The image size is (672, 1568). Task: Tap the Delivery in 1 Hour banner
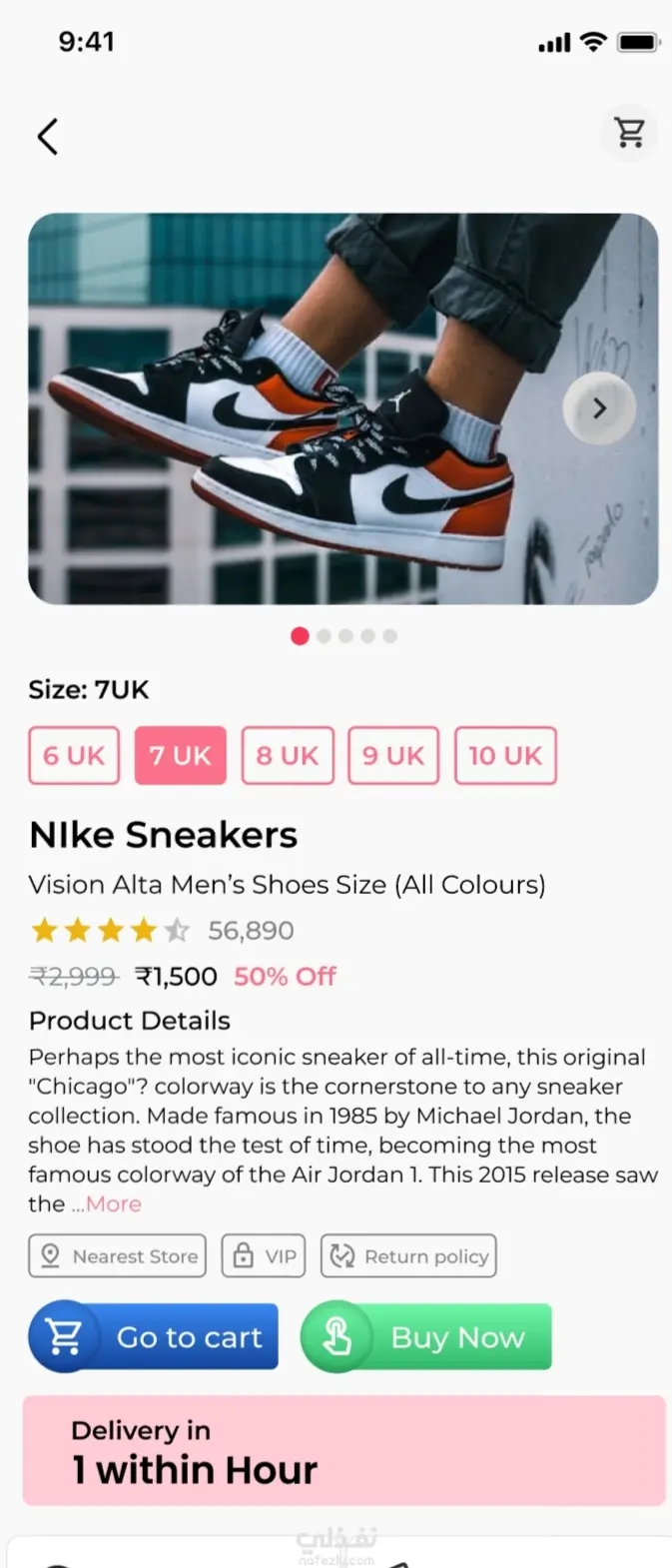(343, 1450)
